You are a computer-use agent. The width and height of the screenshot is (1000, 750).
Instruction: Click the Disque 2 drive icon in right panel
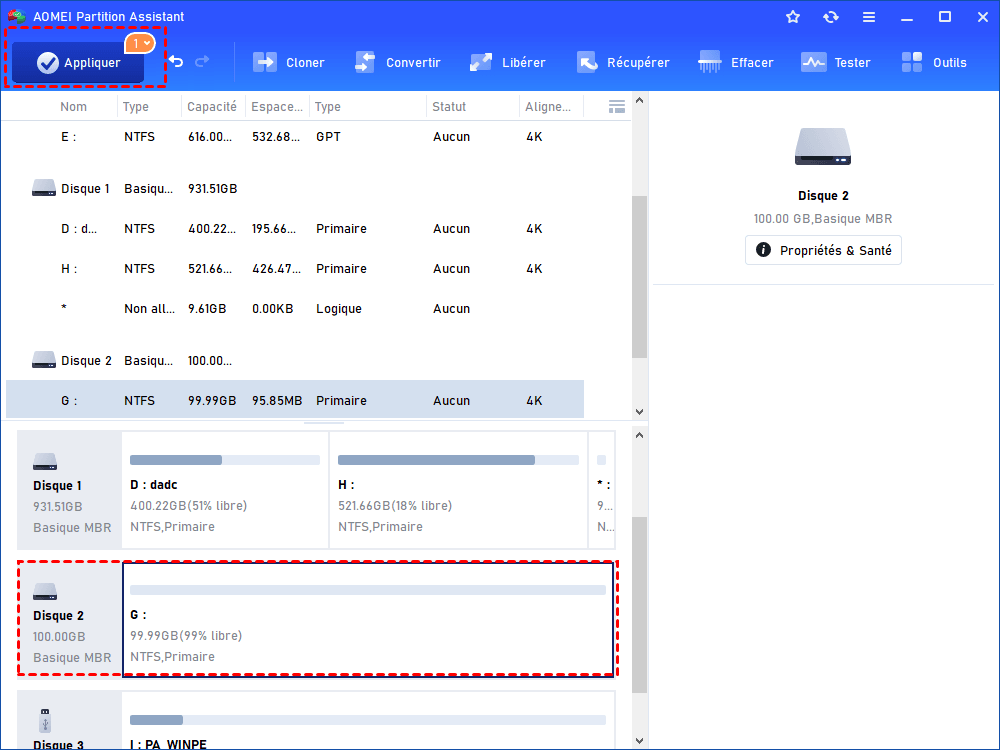823,147
